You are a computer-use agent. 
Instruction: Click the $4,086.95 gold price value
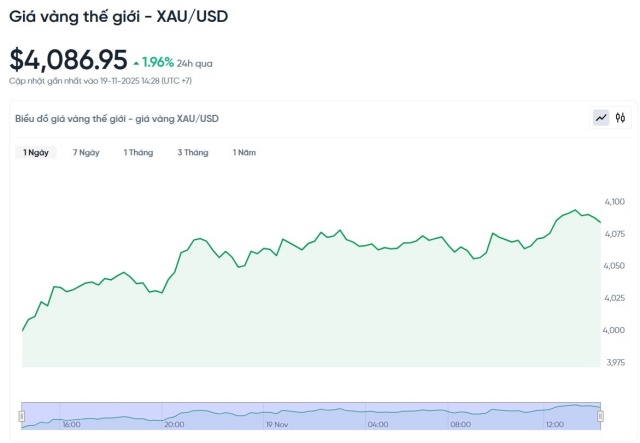(x=69, y=60)
